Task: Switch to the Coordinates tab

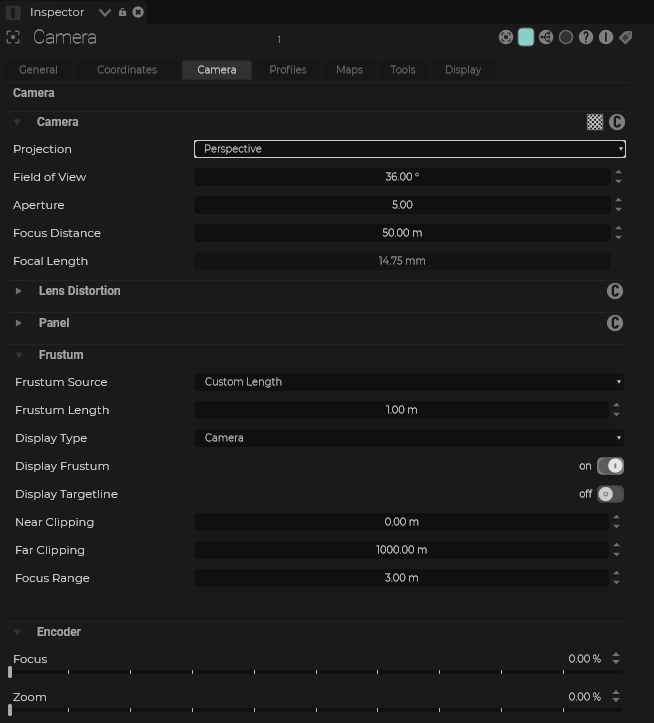Action: (x=127, y=70)
